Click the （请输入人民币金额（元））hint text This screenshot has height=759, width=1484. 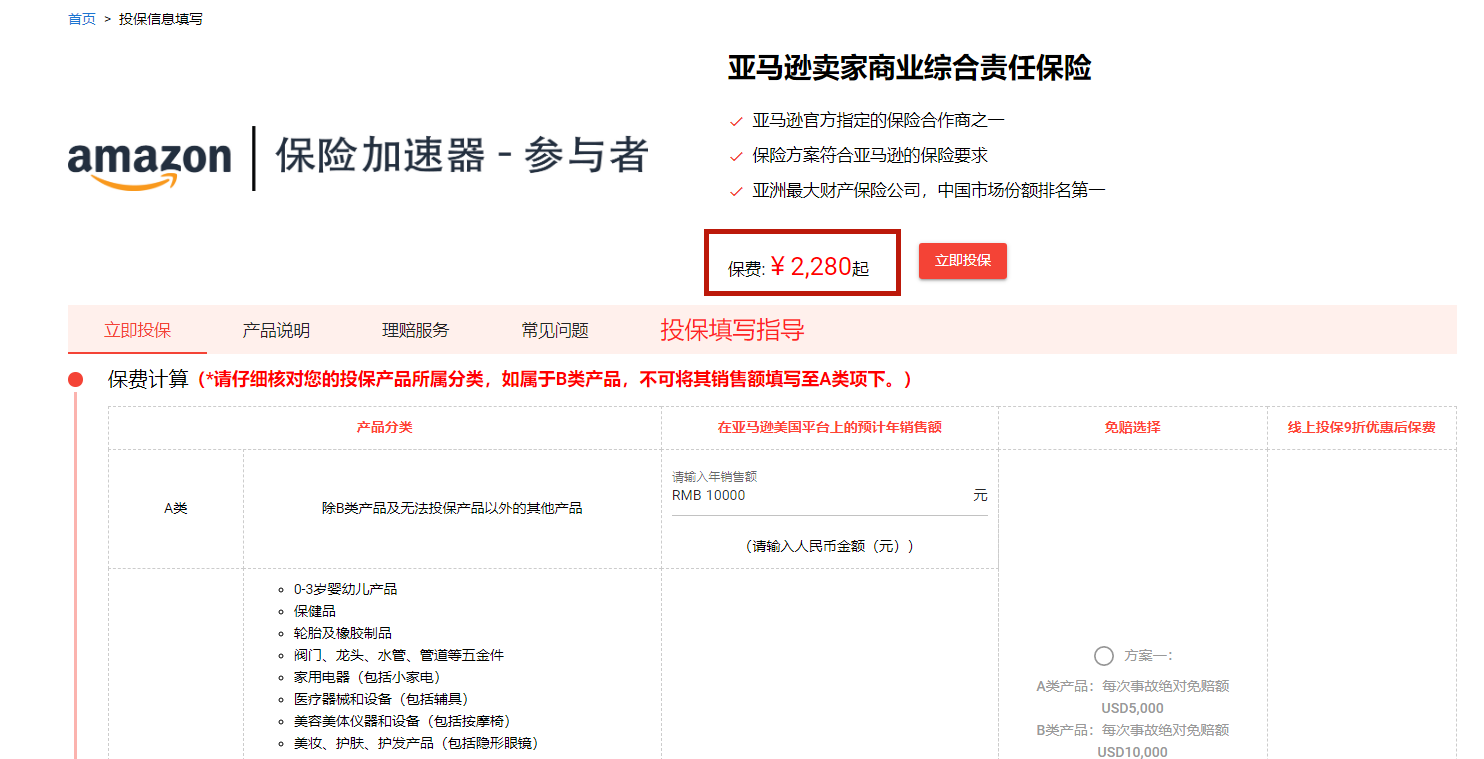click(829, 546)
